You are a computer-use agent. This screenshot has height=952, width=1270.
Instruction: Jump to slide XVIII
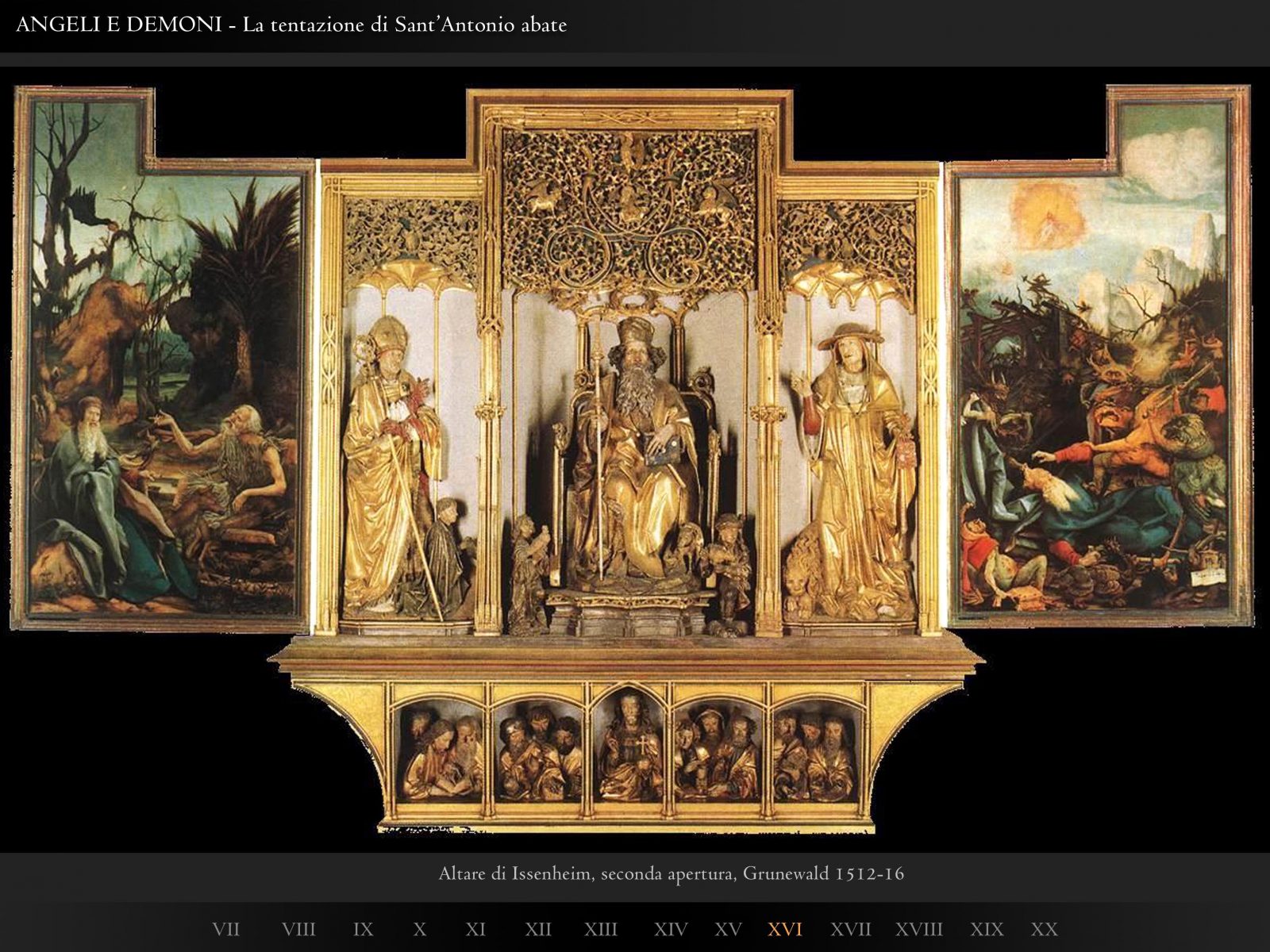click(919, 929)
